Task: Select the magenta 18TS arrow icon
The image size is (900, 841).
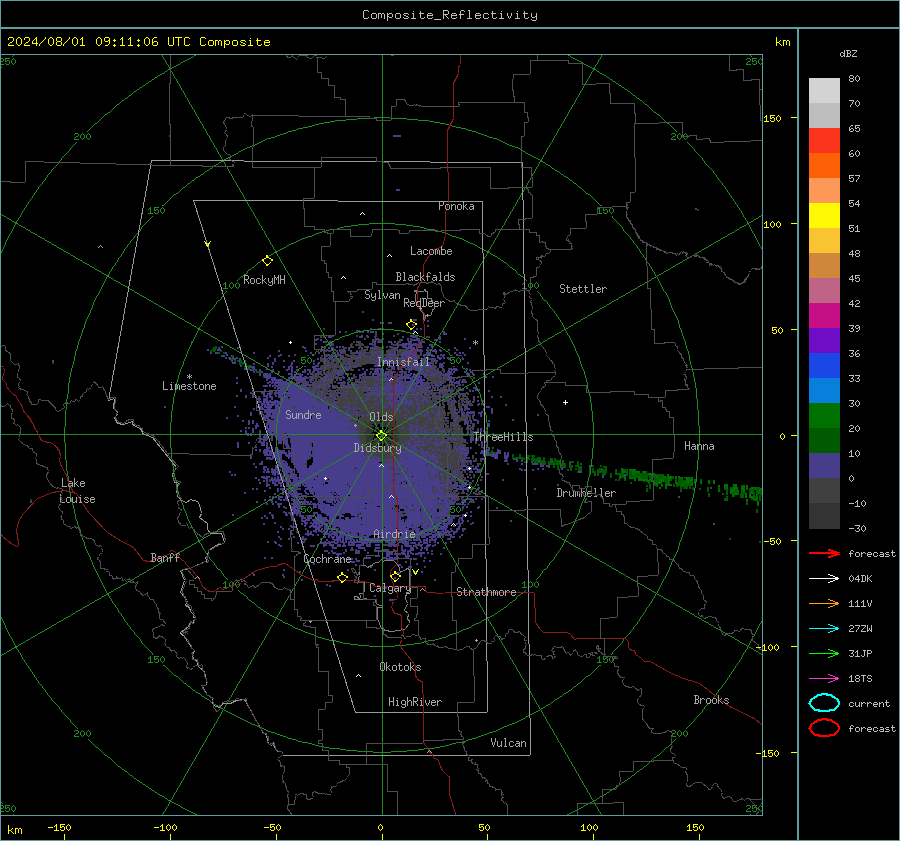Action: coord(824,679)
